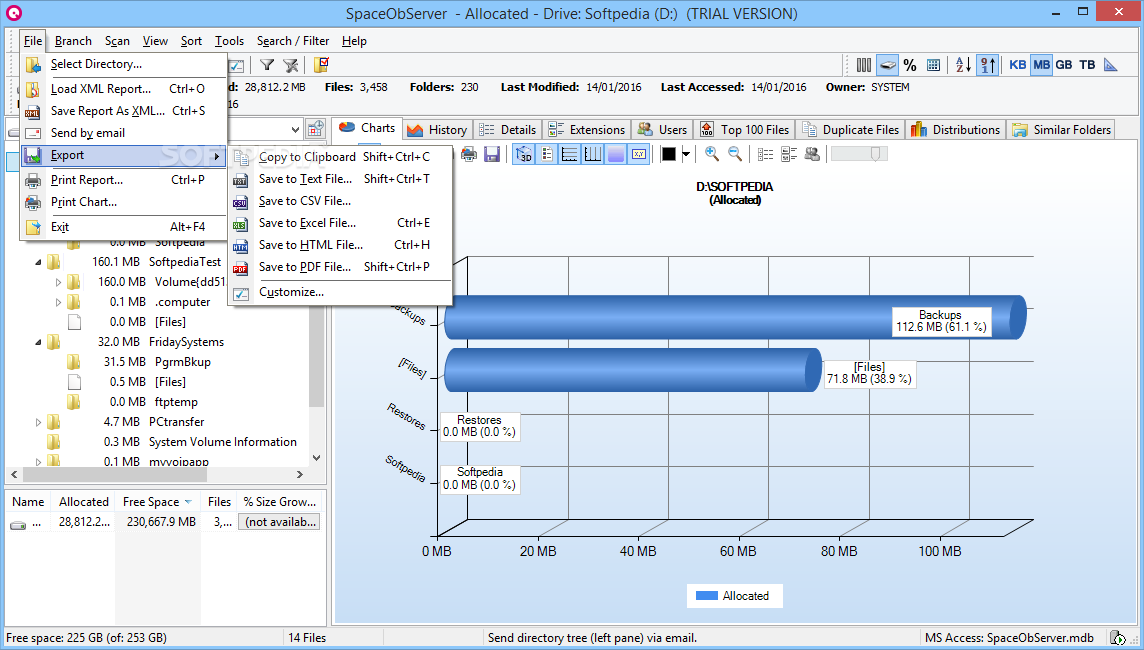Click the X,Y axis labels icon
The image size is (1144, 650).
(x=639, y=154)
